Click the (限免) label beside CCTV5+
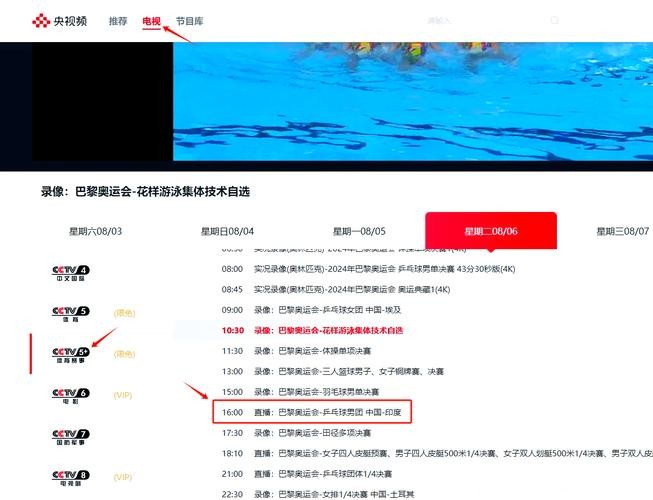 (125, 354)
